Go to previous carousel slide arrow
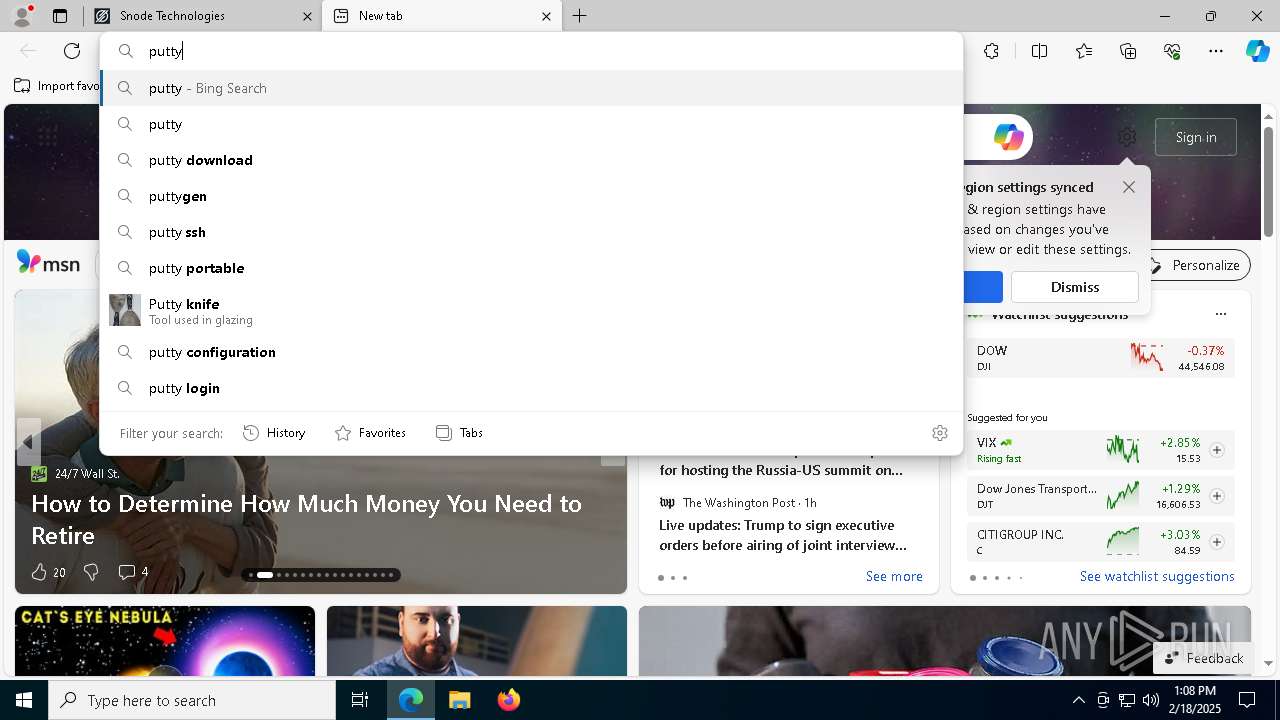The width and height of the screenshot is (1280, 720). (x=28, y=442)
